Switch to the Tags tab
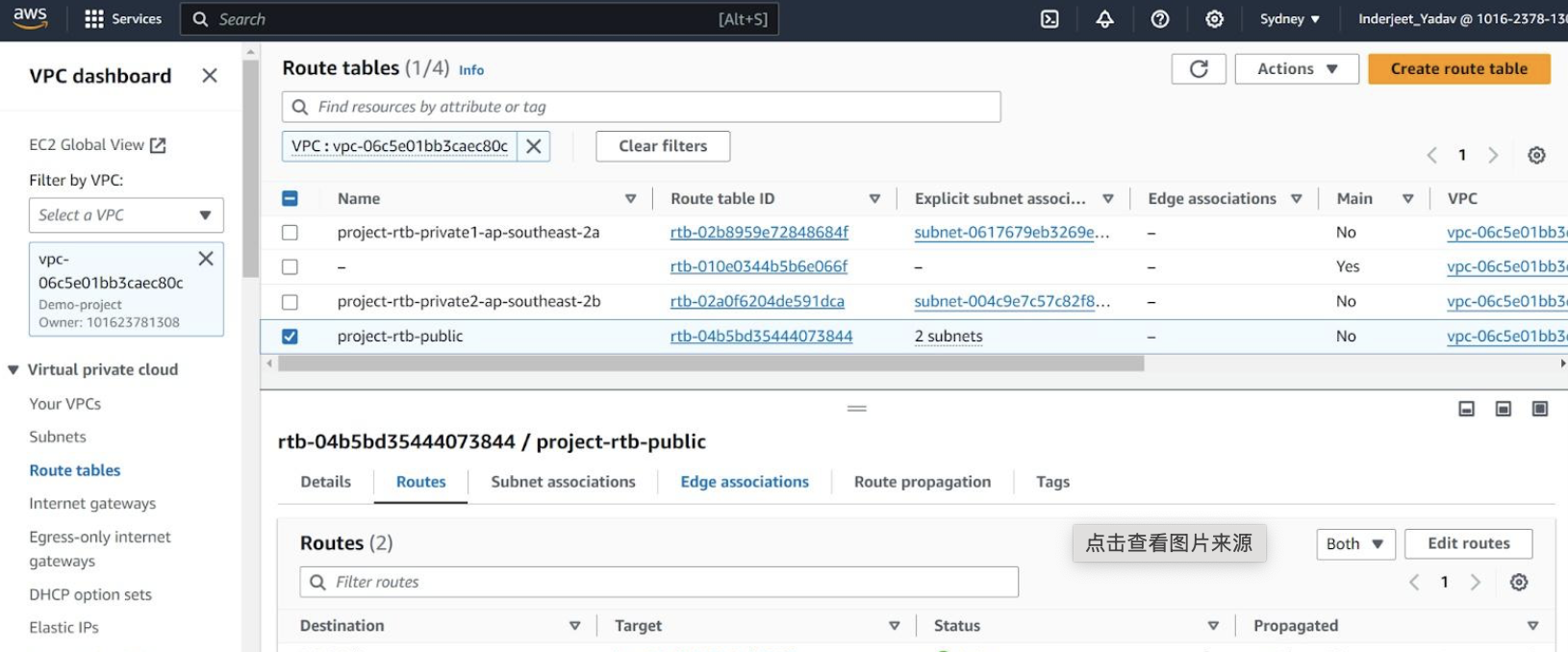Image resolution: width=1568 pixels, height=652 pixels. tap(1052, 482)
